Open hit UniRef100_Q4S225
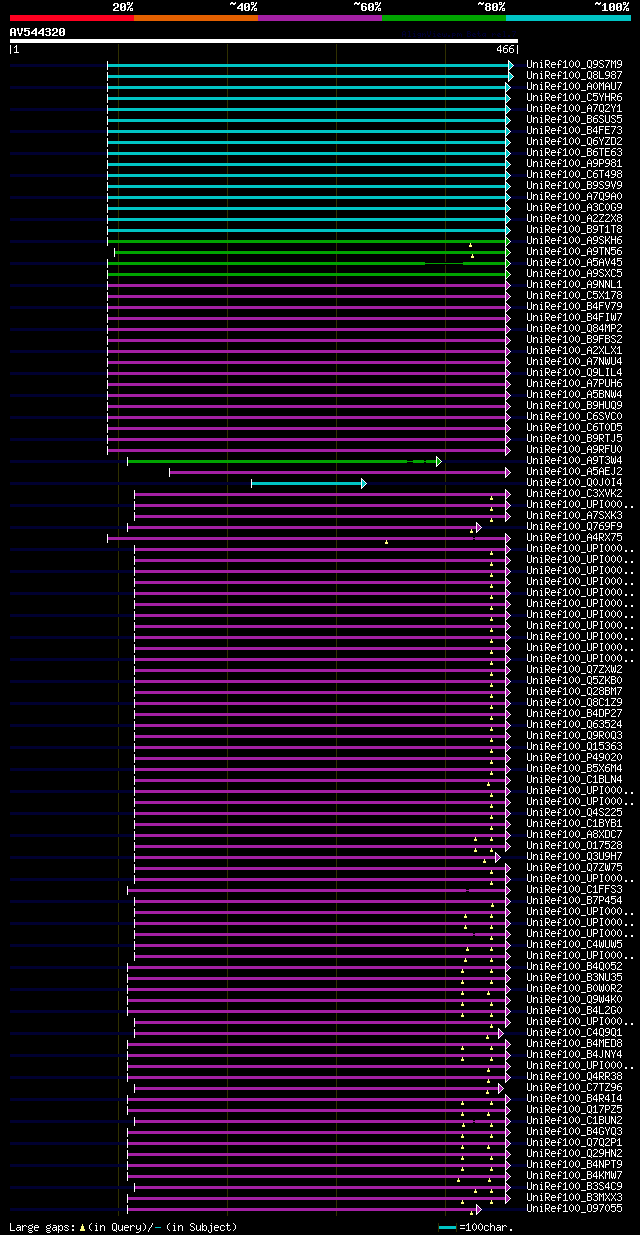Viewport: 640px width, 1235px height. tap(574, 812)
